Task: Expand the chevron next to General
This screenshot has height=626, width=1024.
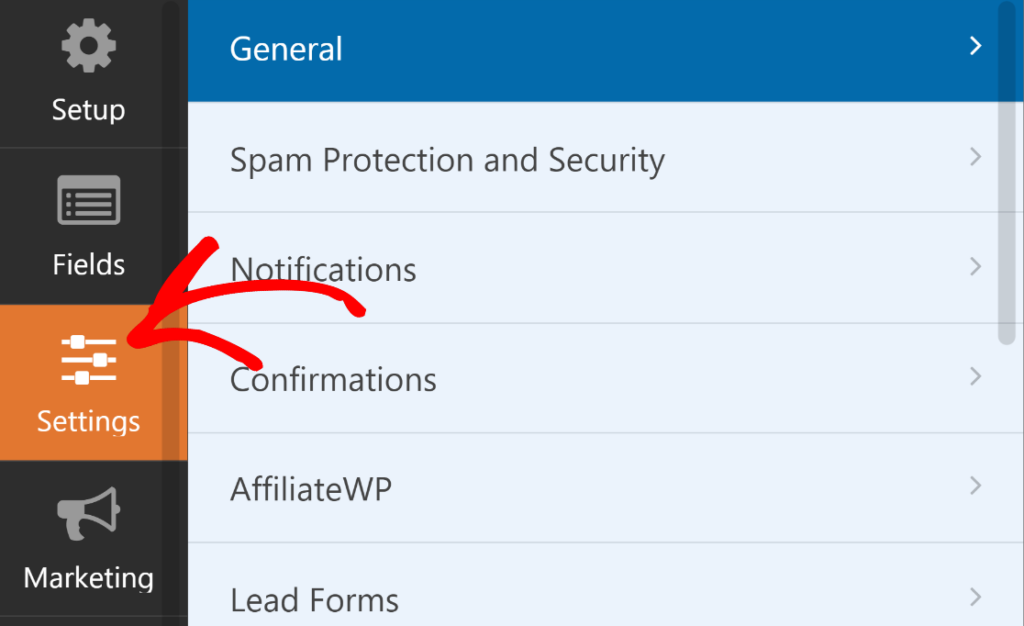Action: click(977, 46)
